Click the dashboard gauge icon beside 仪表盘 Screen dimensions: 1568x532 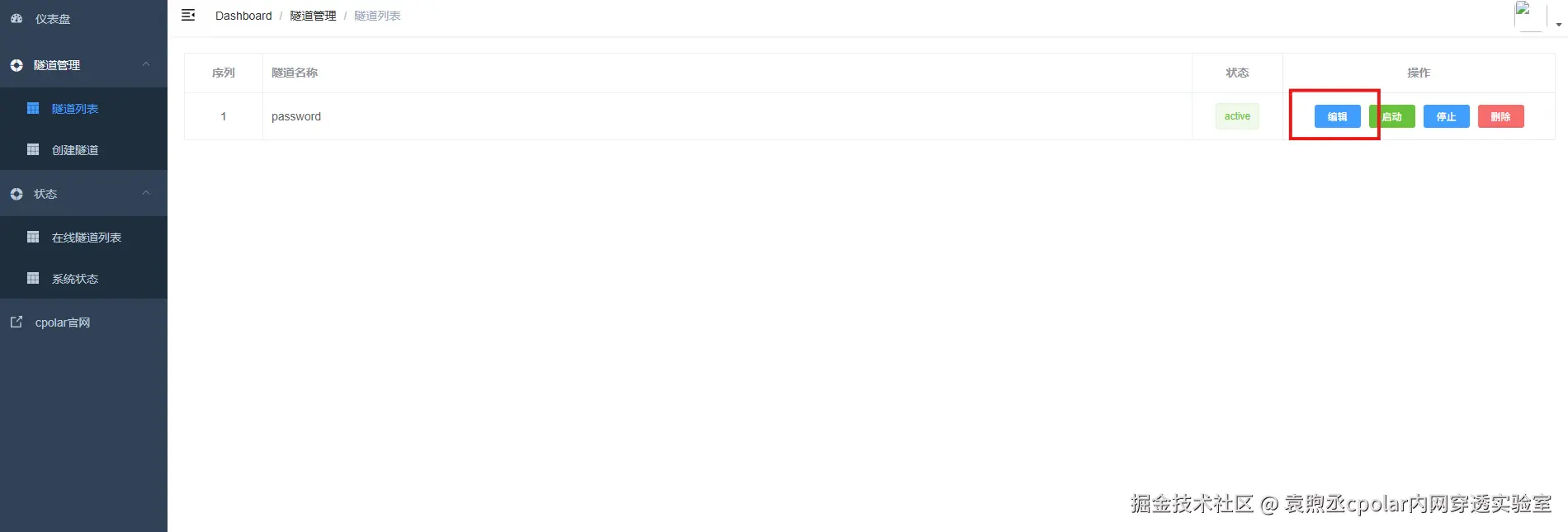pos(17,18)
